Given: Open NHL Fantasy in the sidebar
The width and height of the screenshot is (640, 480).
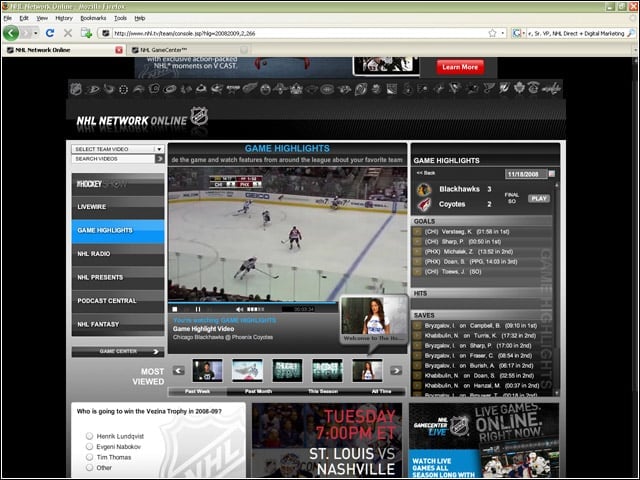Looking at the screenshot, I should click(x=118, y=324).
